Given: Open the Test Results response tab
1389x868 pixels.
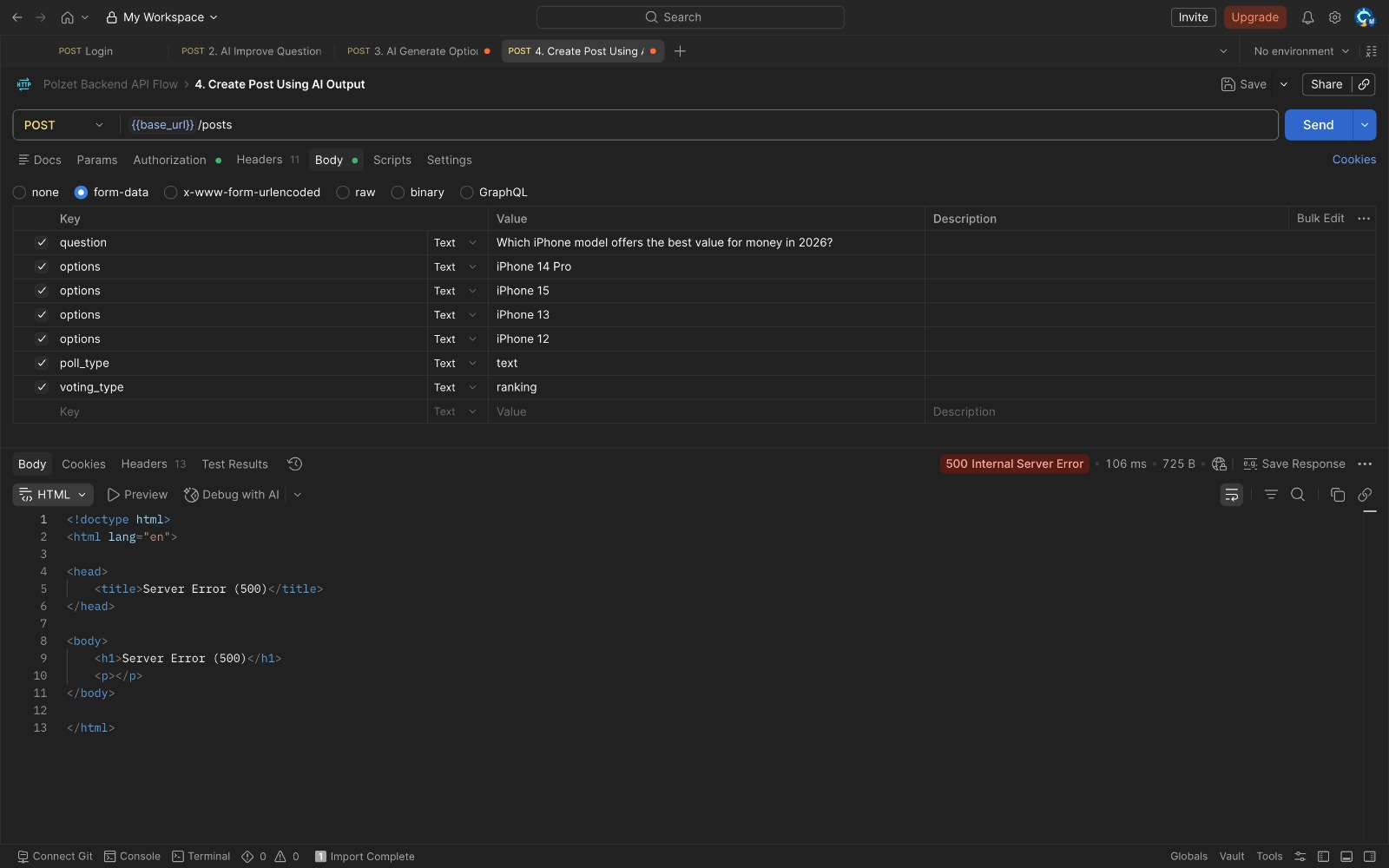Looking at the screenshot, I should pos(235,464).
